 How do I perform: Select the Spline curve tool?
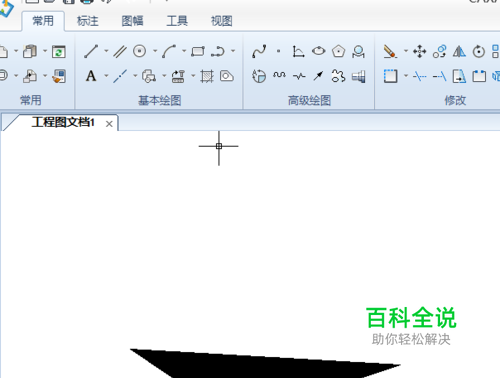coord(259,51)
